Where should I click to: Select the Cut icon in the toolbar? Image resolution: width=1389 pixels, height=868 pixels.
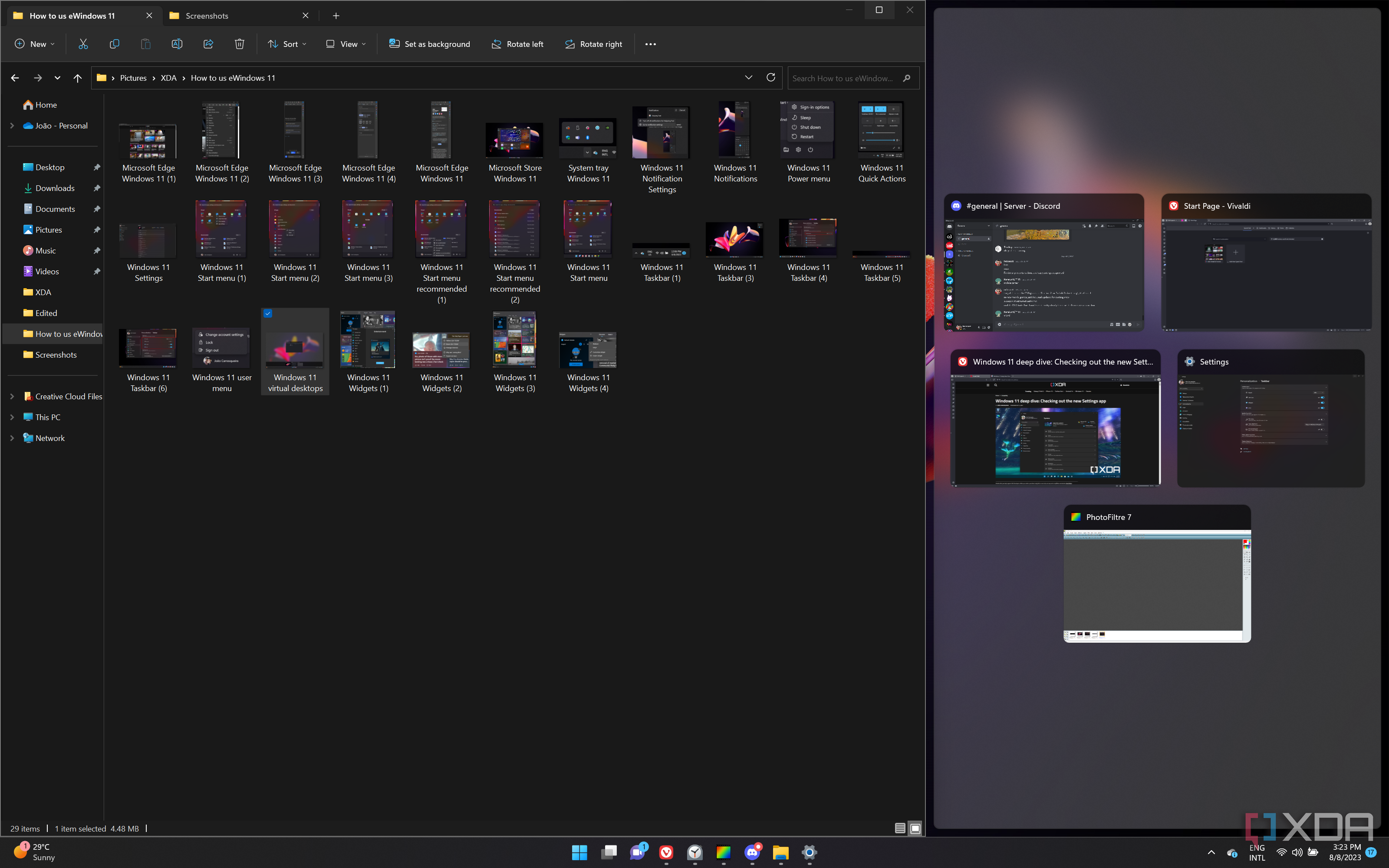[82, 44]
